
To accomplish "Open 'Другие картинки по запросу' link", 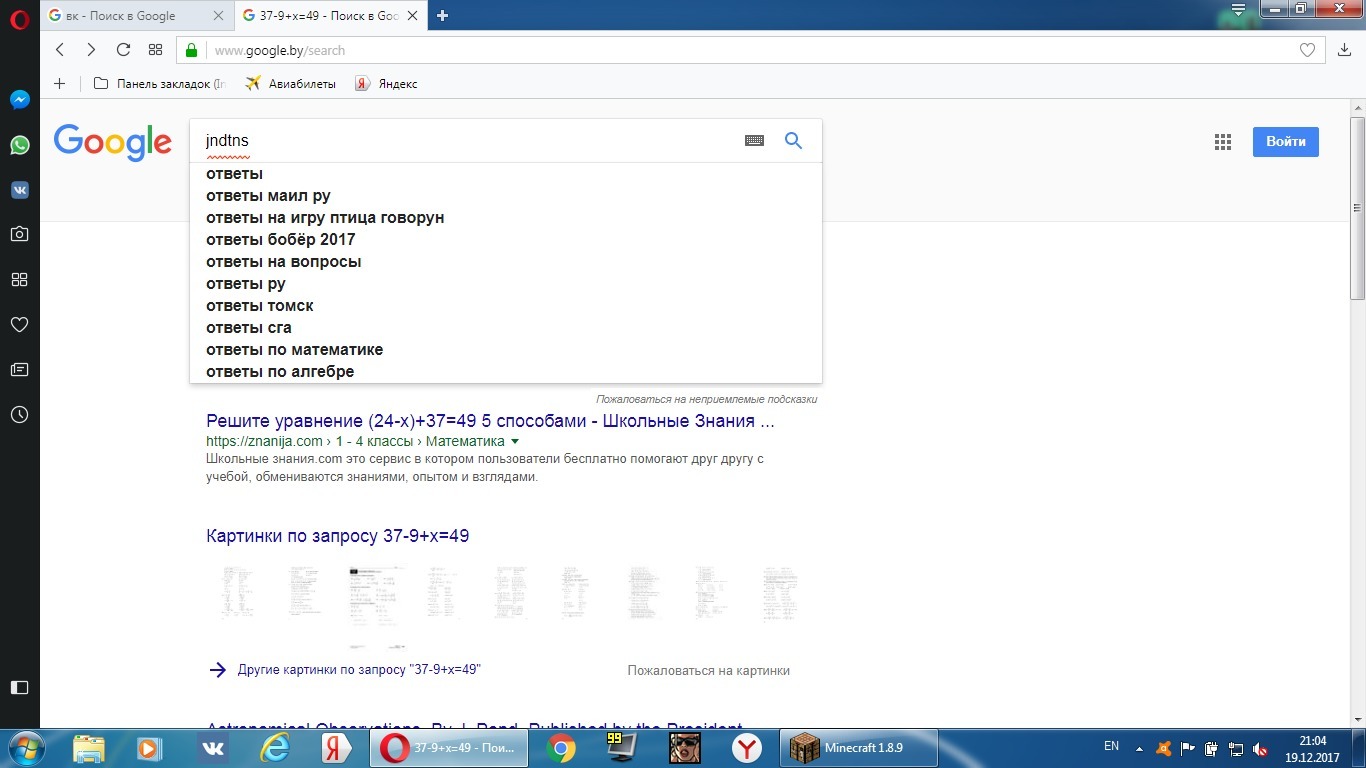I will [359, 670].
